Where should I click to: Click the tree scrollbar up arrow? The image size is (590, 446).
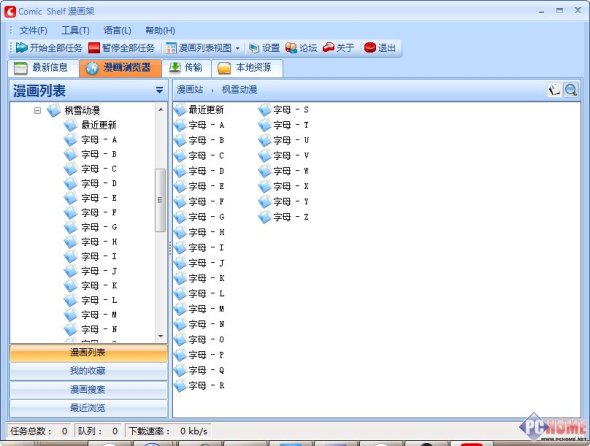(x=161, y=110)
